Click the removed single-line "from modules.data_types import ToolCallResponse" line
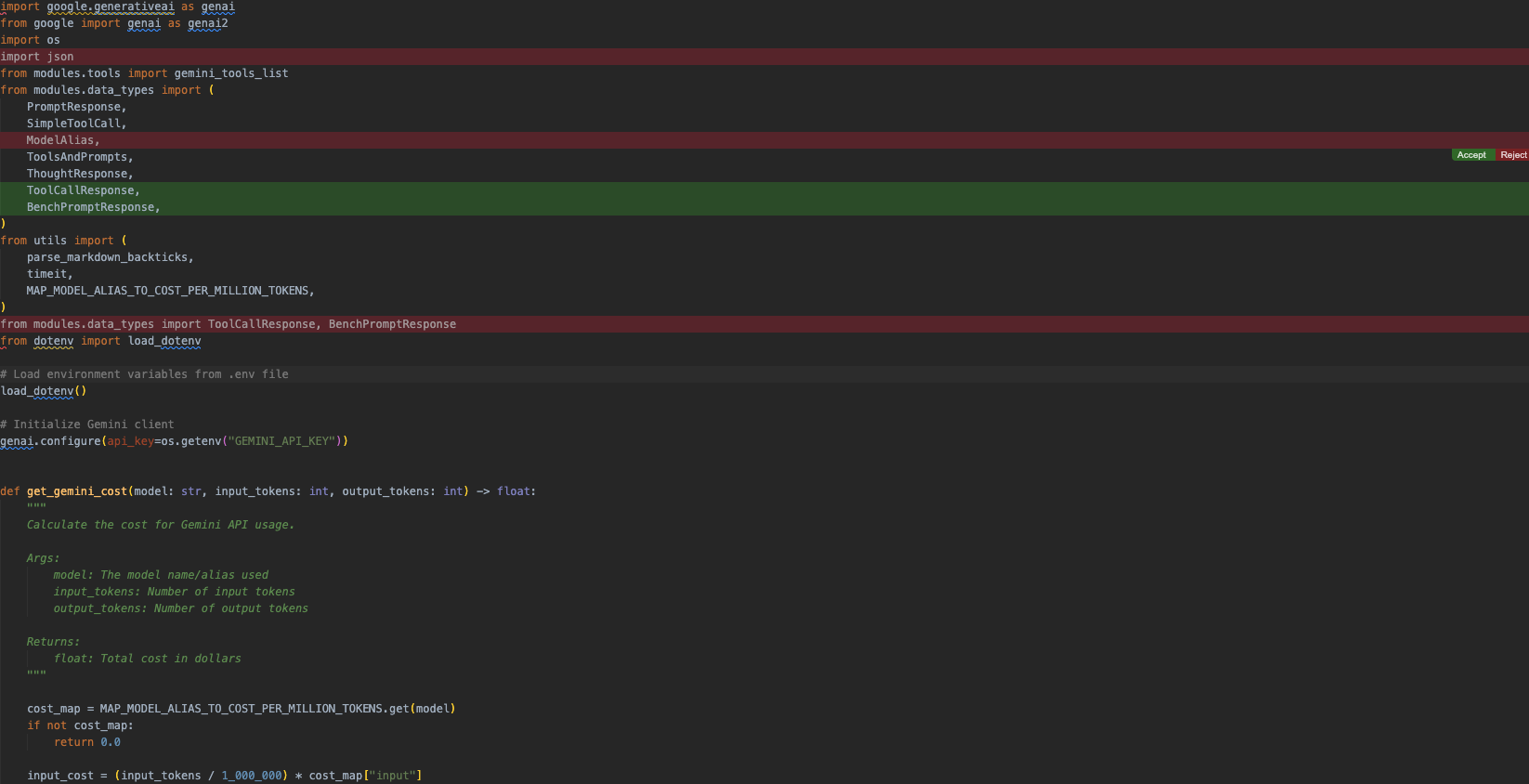The height and width of the screenshot is (784, 1529). tap(764, 324)
